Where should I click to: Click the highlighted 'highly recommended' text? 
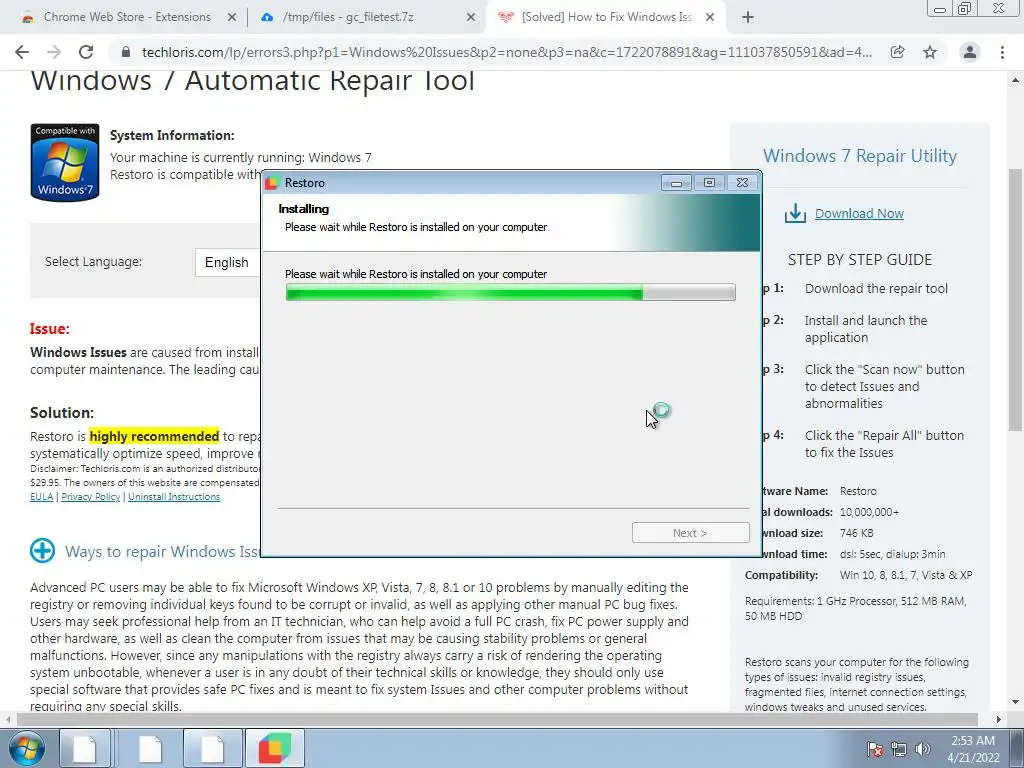tap(154, 436)
